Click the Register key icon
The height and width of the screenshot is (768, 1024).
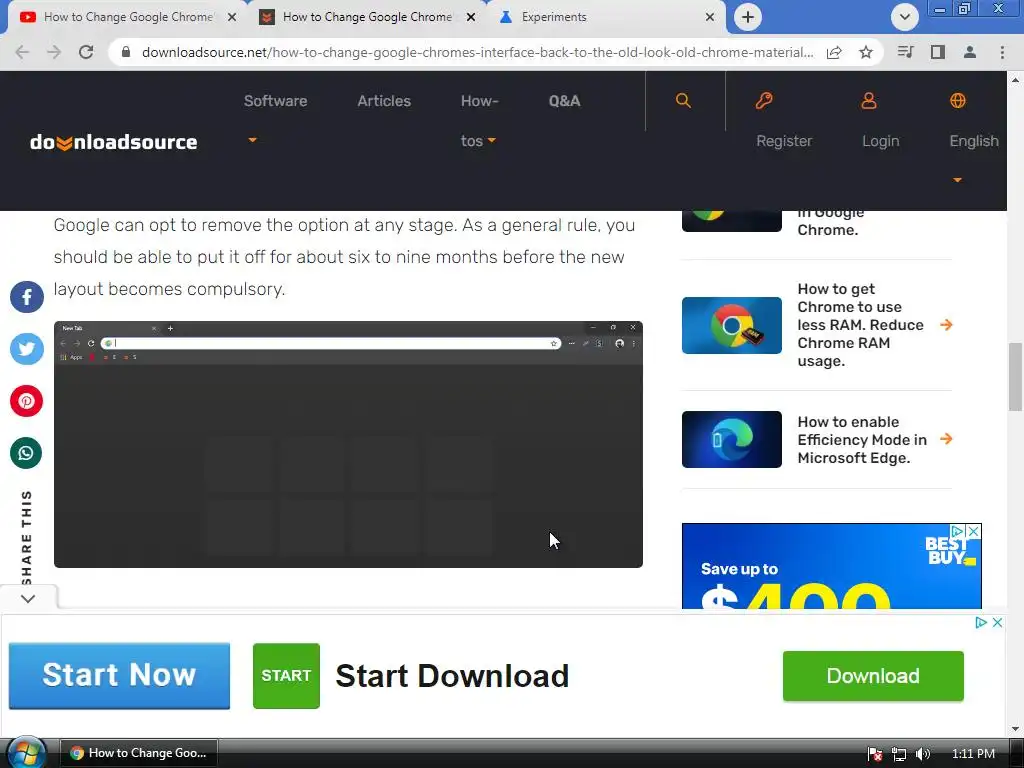(763, 101)
